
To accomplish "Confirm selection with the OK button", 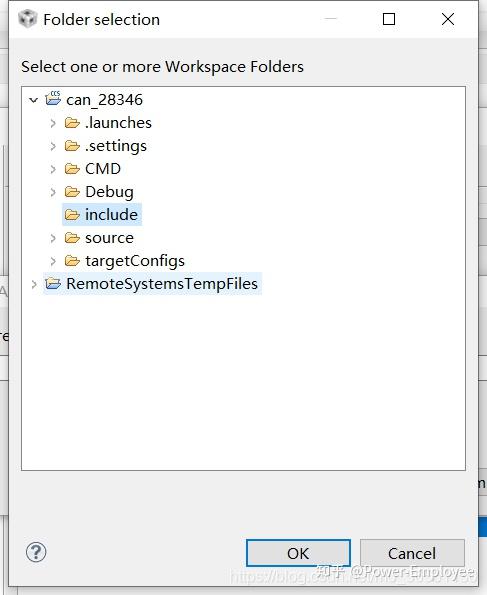I will click(298, 553).
